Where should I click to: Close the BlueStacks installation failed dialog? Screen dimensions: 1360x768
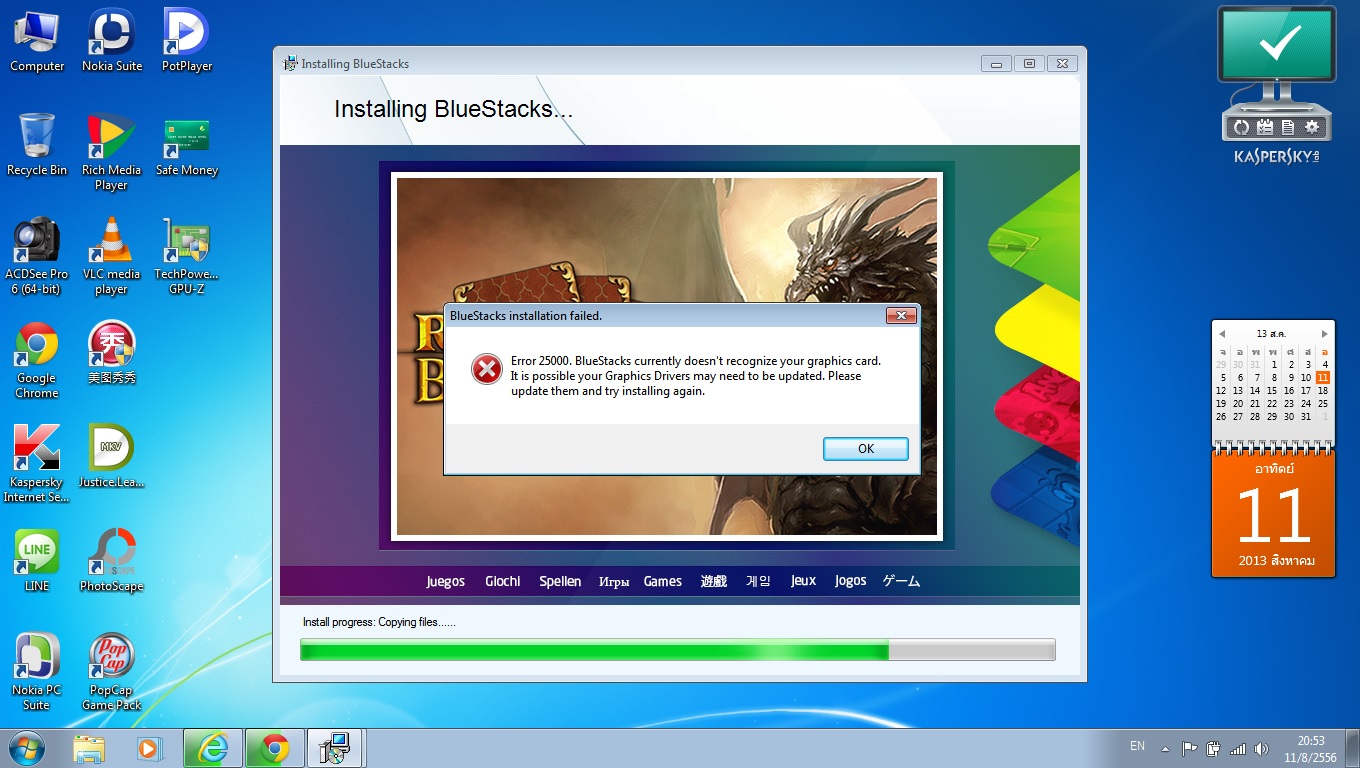(901, 316)
